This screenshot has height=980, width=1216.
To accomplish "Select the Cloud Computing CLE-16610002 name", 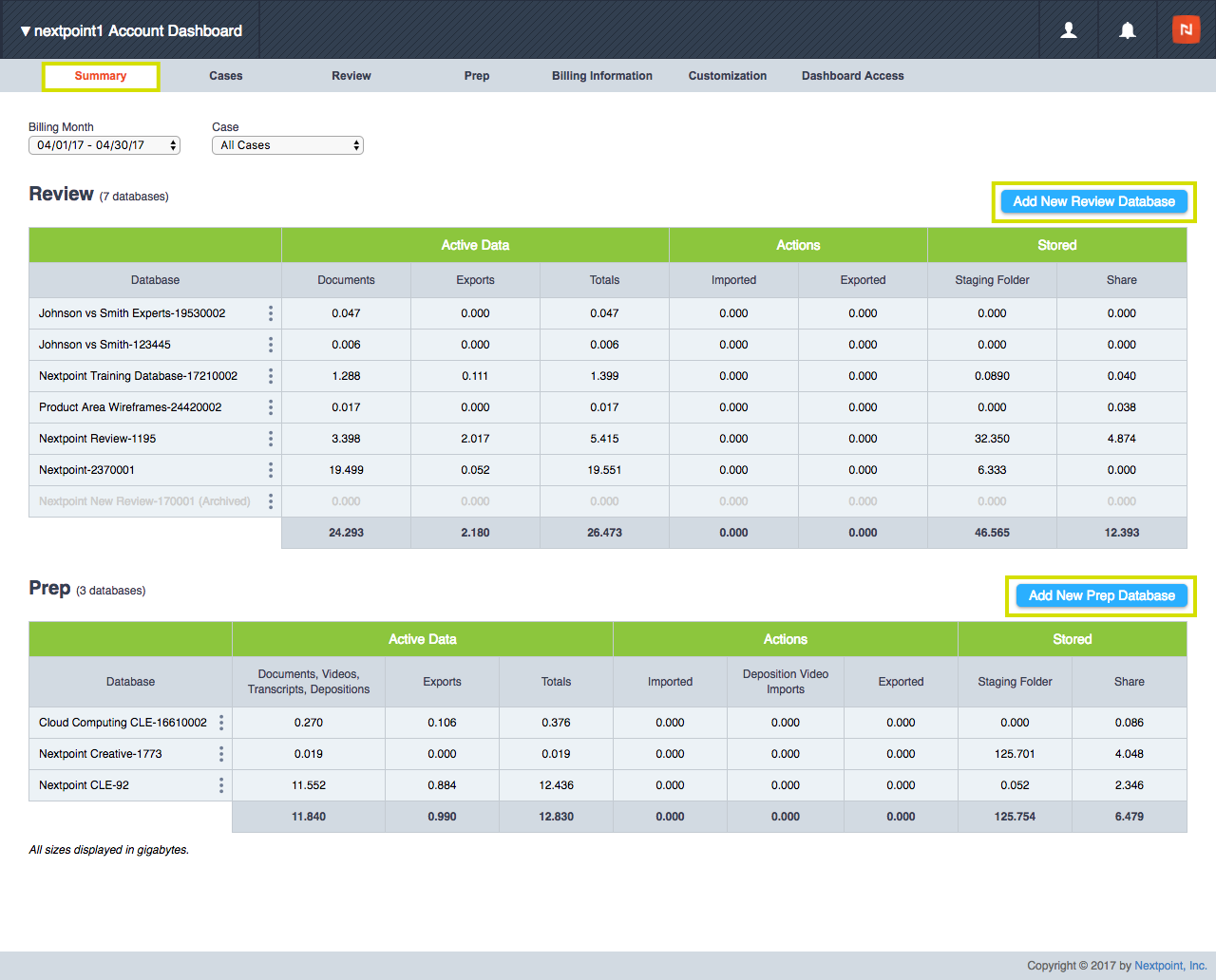I will [x=123, y=723].
